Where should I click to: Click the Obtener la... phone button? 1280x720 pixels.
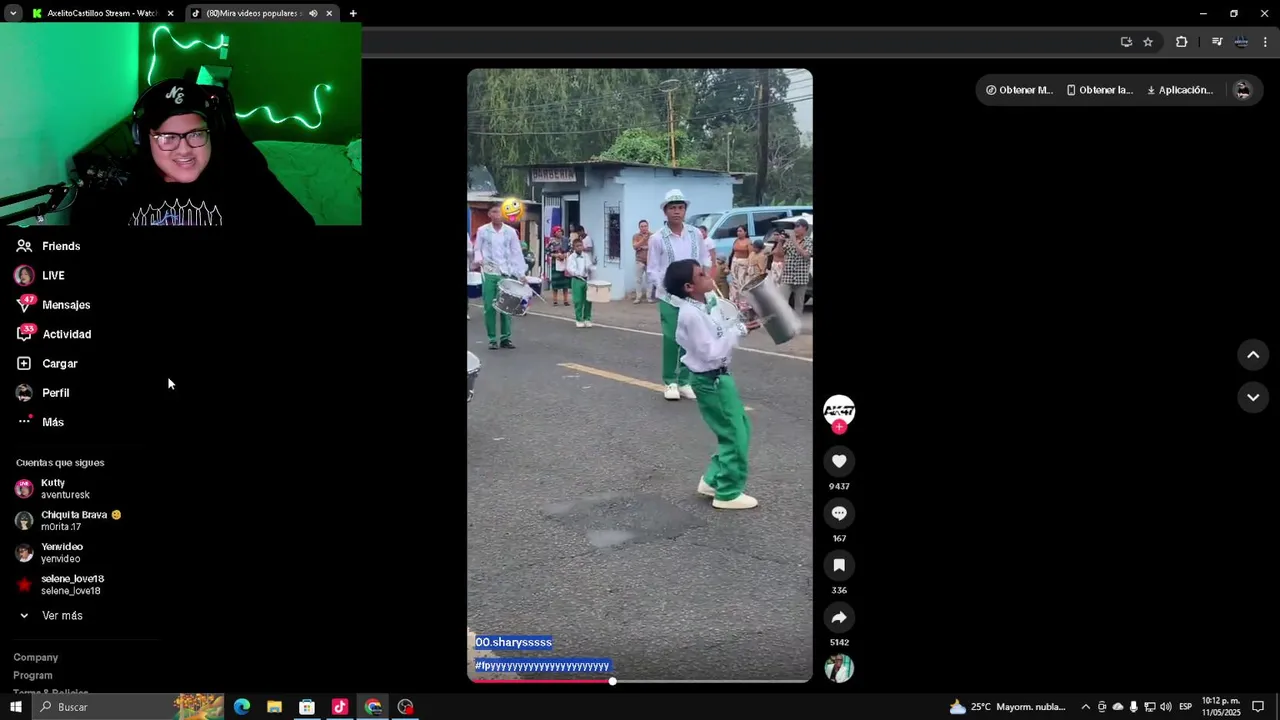tap(1099, 90)
